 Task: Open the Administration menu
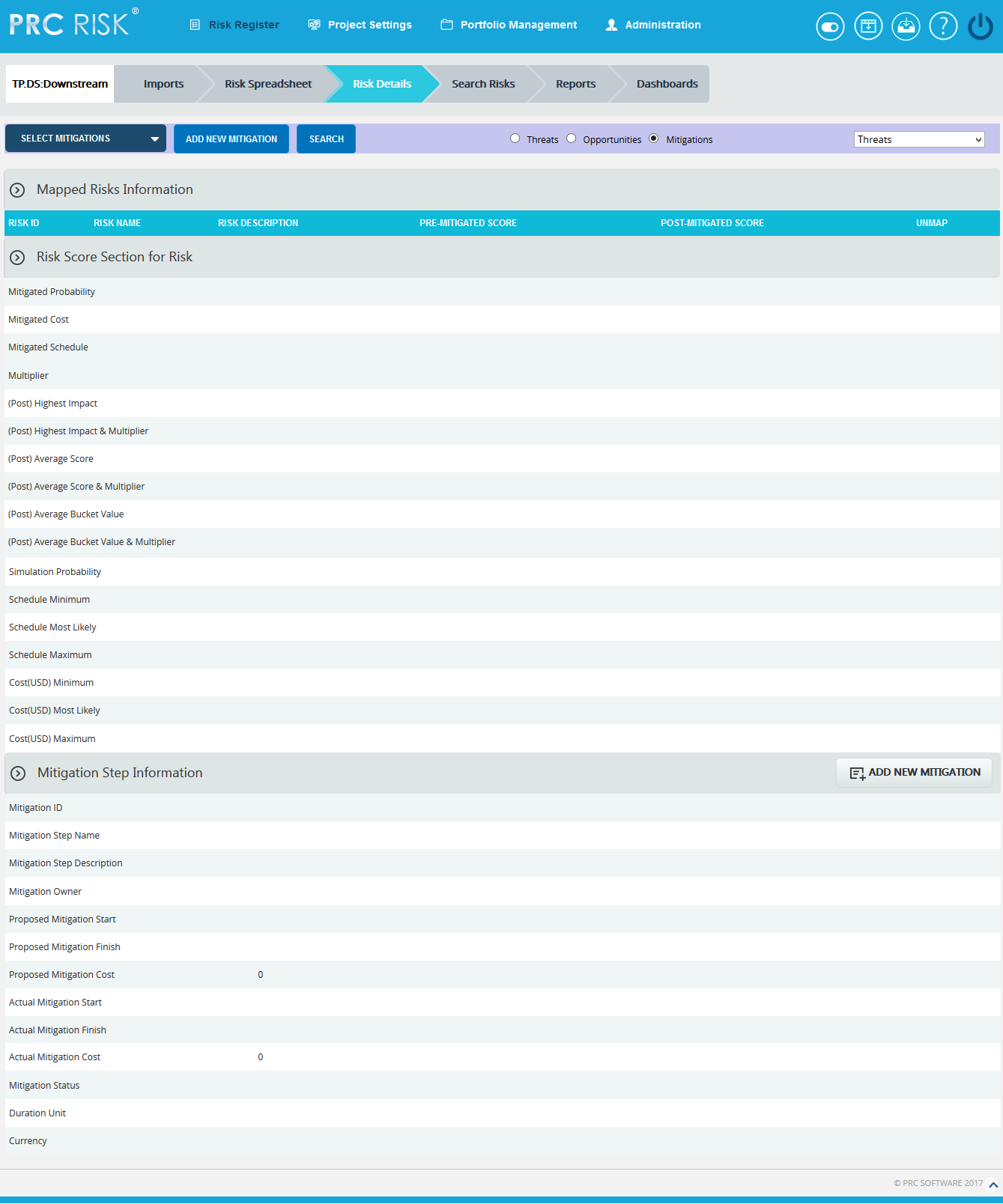click(663, 25)
